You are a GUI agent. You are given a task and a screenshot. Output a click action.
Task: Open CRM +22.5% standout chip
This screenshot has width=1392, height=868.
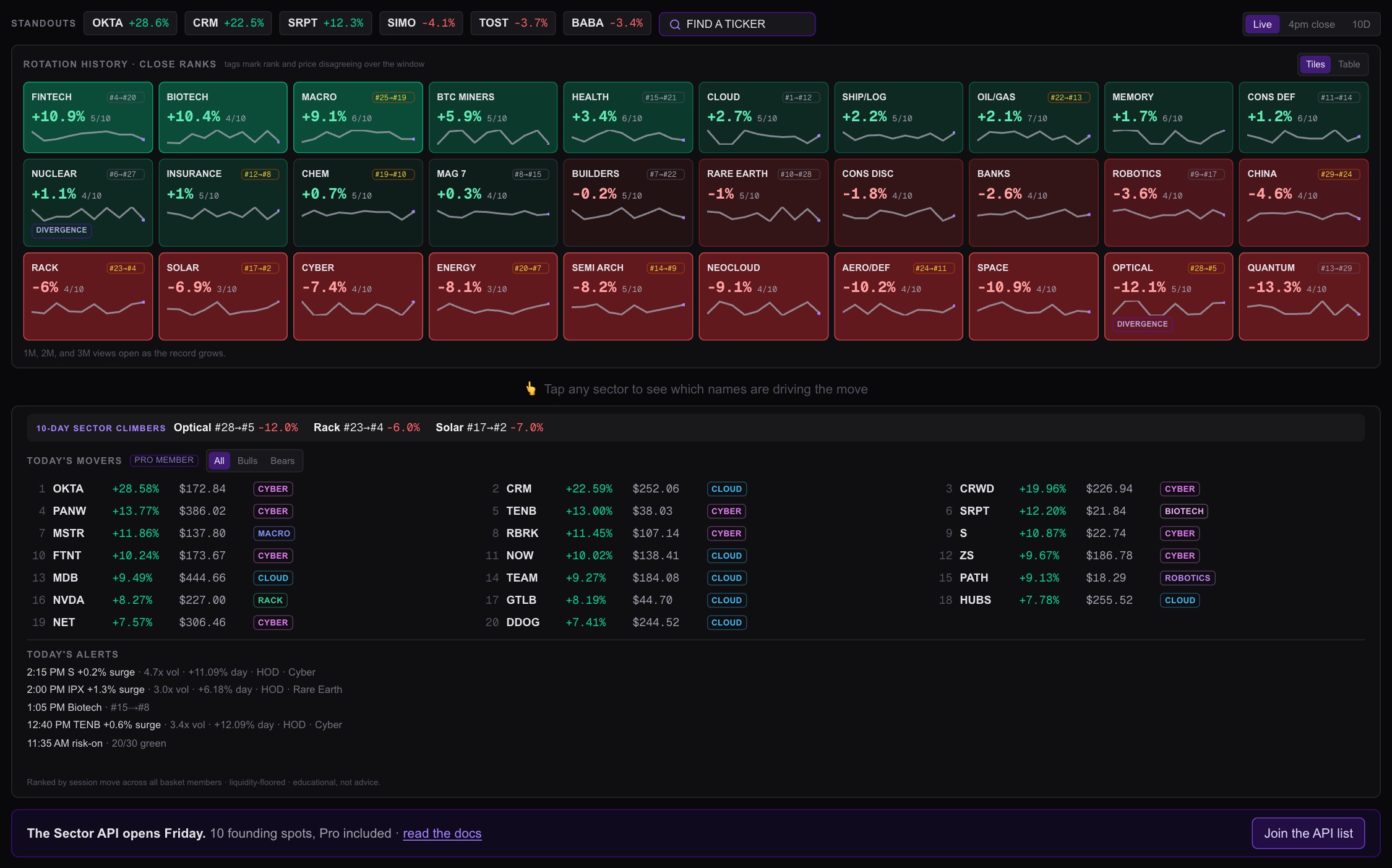(228, 23)
